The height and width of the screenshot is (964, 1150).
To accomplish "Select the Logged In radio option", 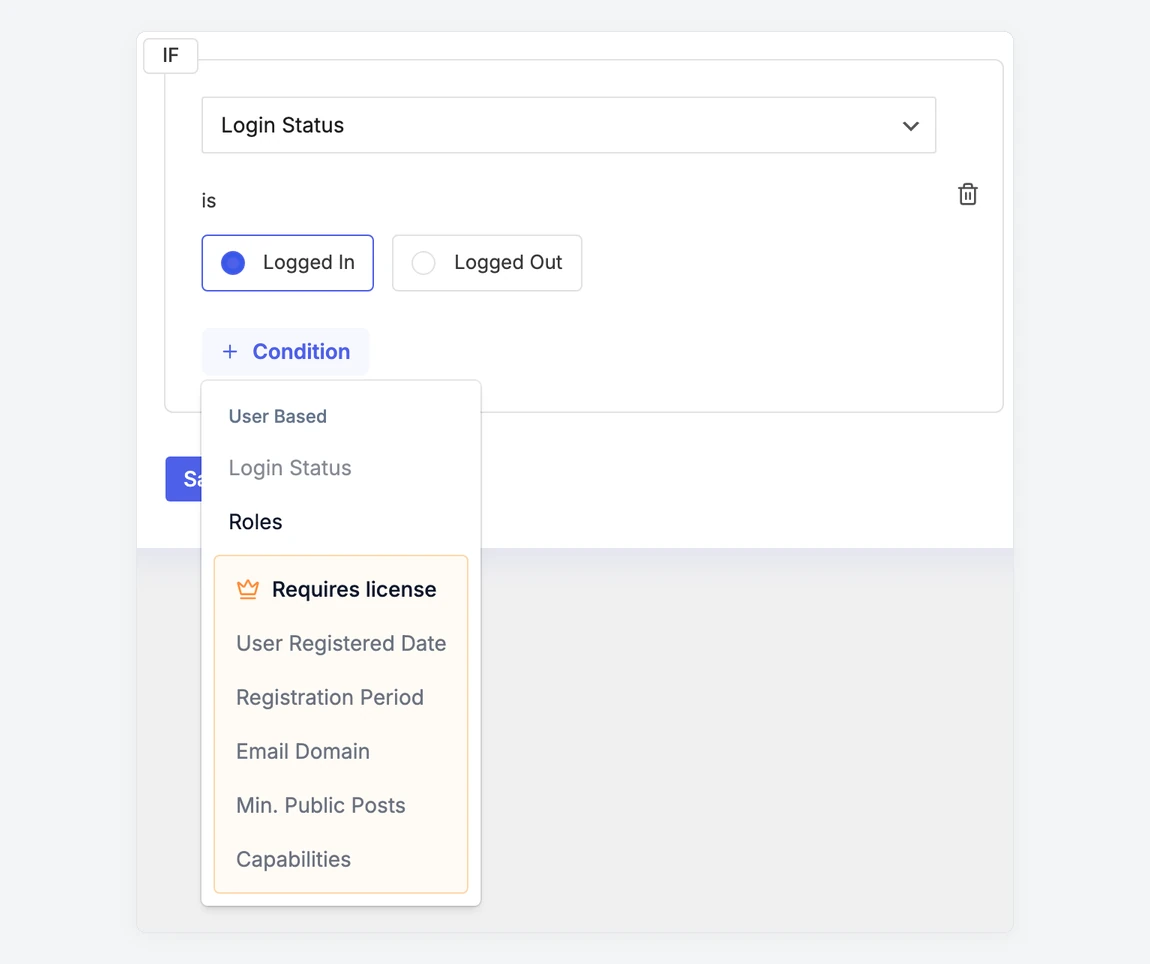I will [x=288, y=263].
